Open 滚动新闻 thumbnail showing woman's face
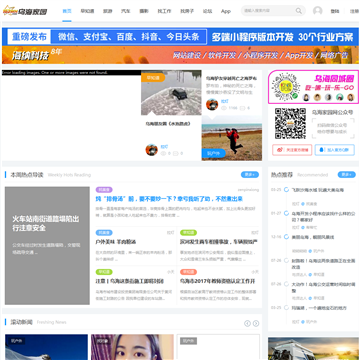Screen dimensions: 360x360 coord(132,347)
